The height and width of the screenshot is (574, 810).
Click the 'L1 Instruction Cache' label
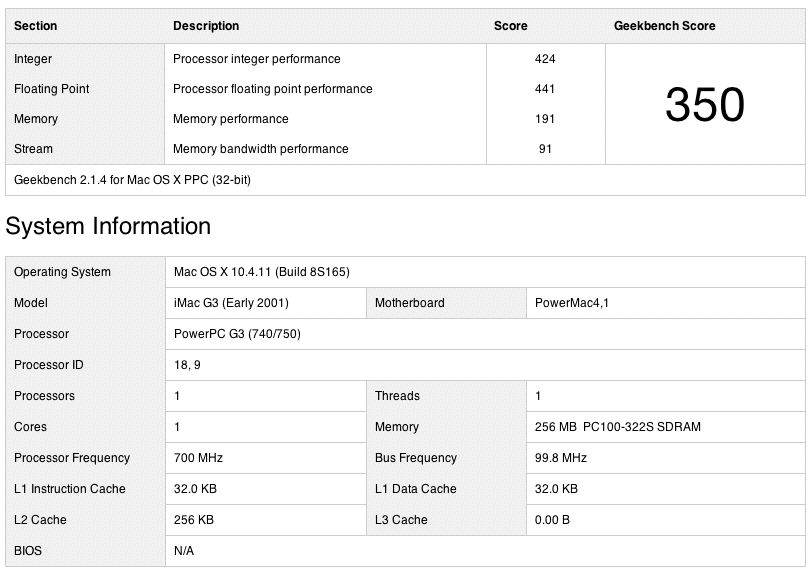click(70, 489)
